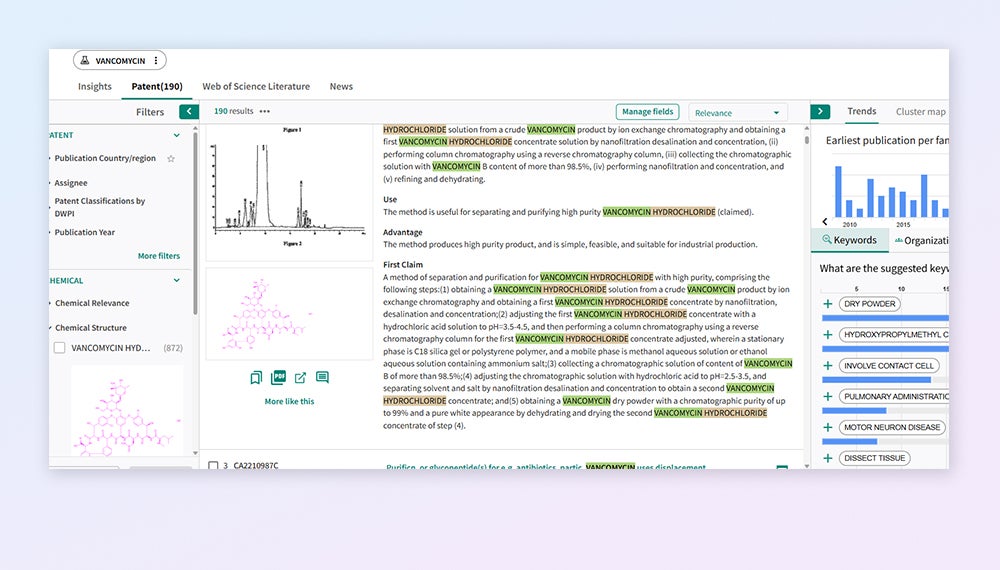The height and width of the screenshot is (570, 1000).
Task: Click the comment icon below the structure
Action: click(x=322, y=377)
